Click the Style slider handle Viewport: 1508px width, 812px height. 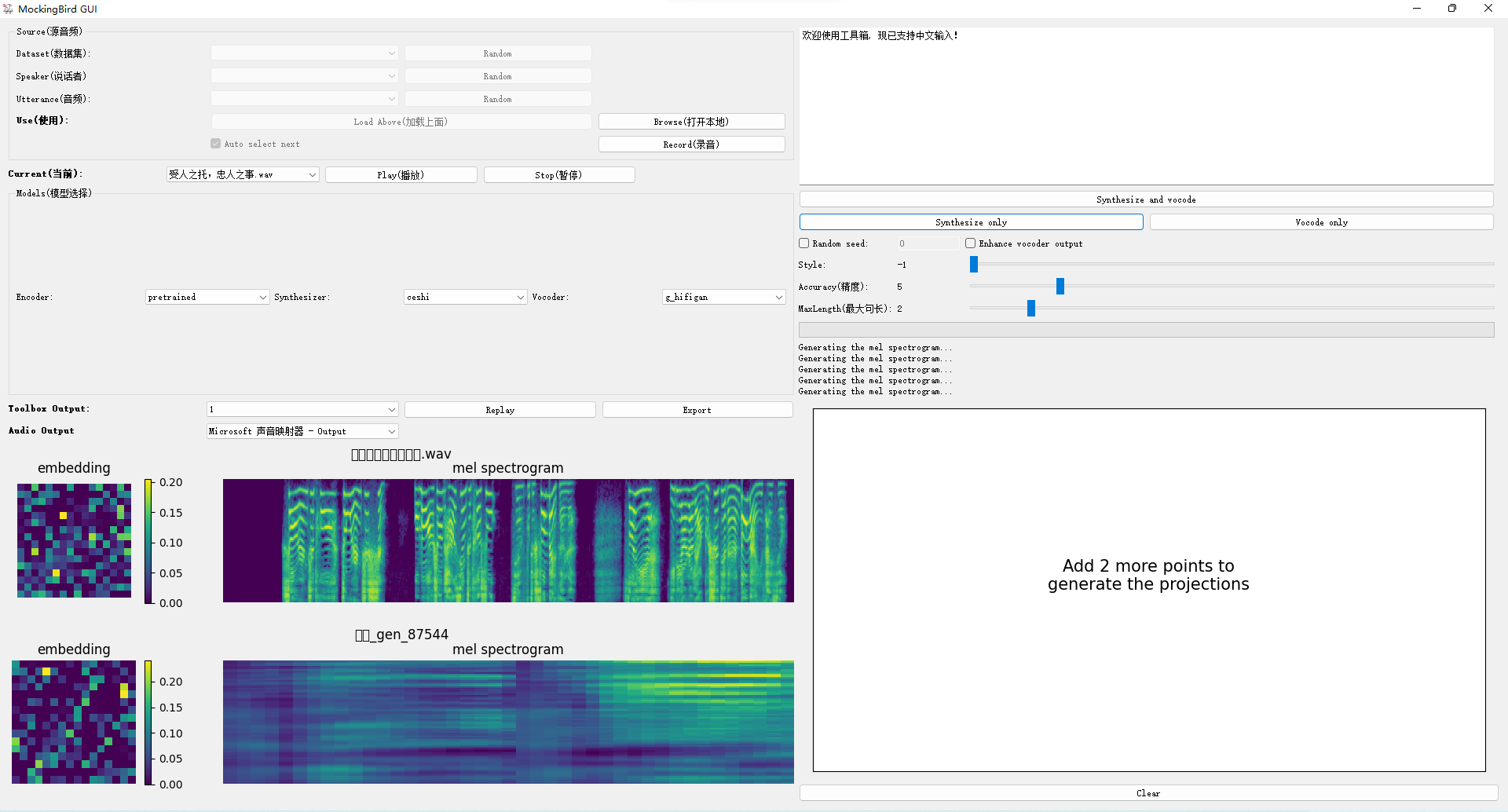(x=974, y=265)
